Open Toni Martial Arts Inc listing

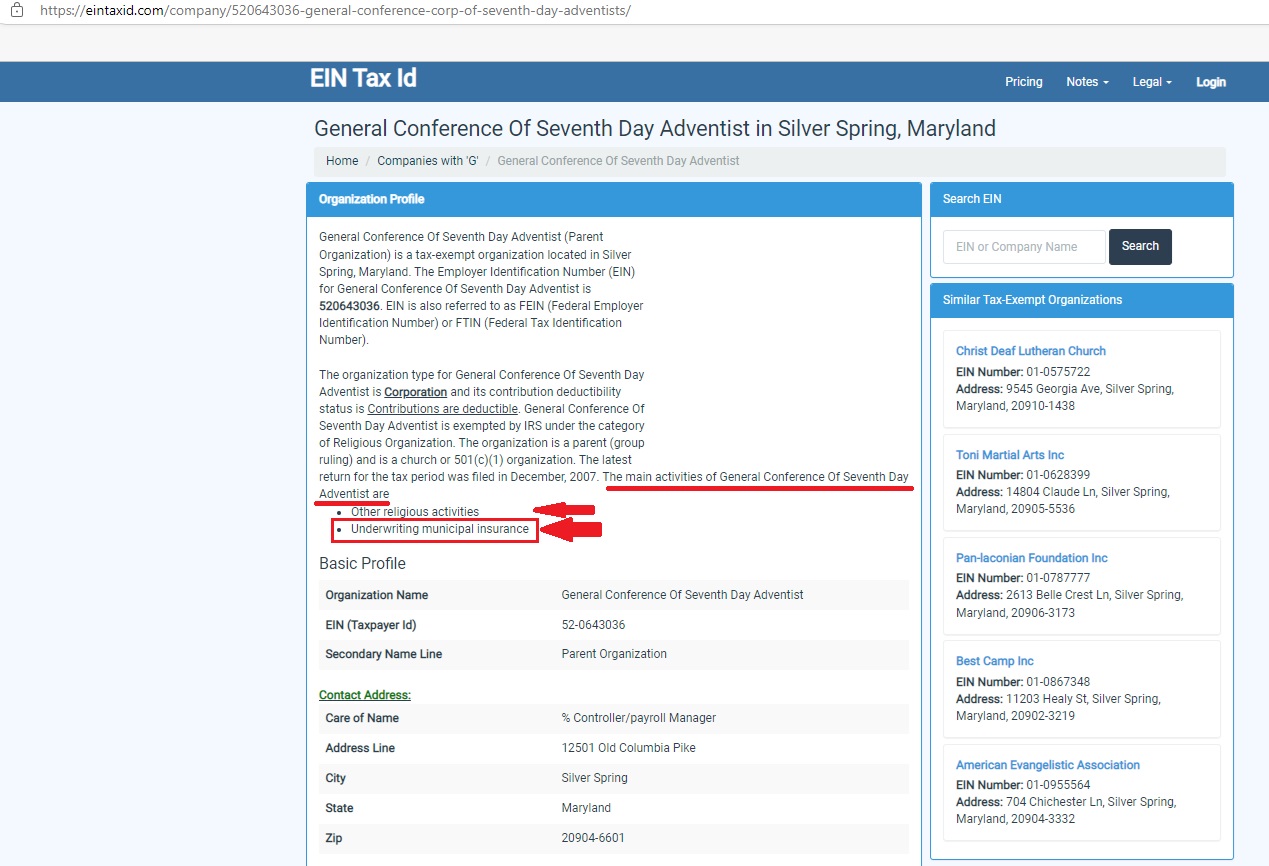point(1009,455)
